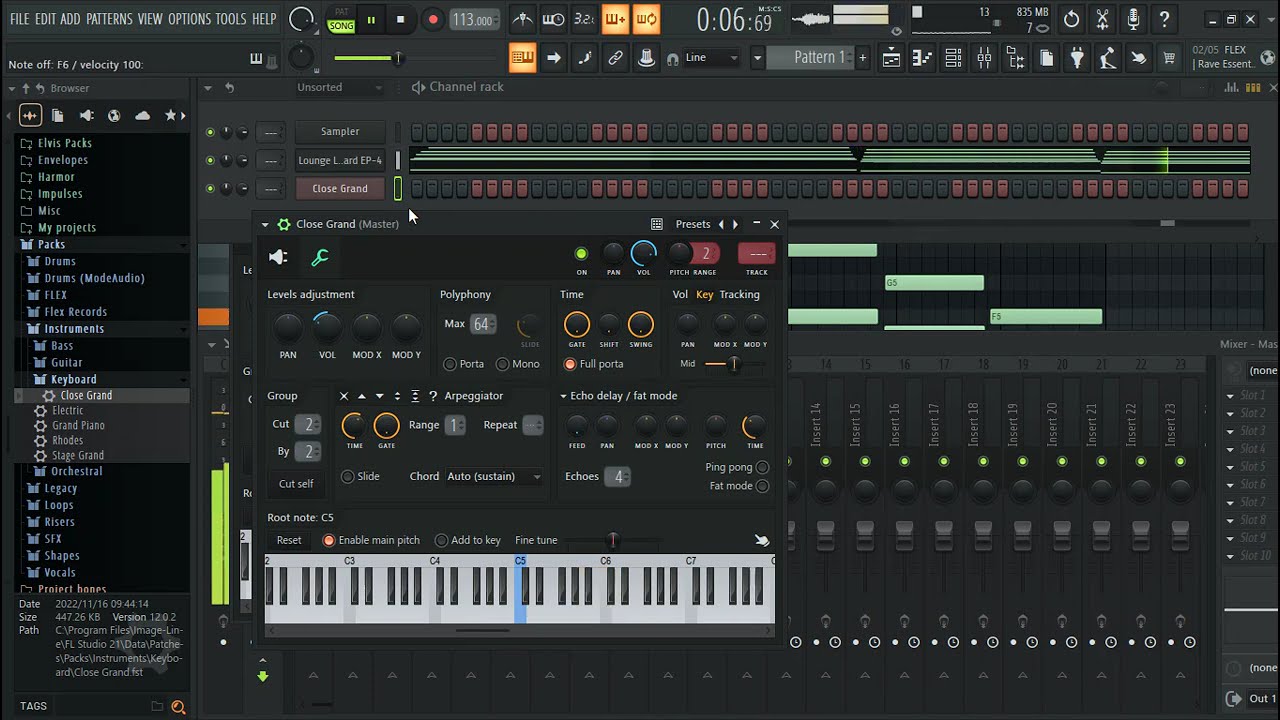Image resolution: width=1280 pixels, height=720 pixels.
Task: Open Close Grand window menu arrow
Action: (x=265, y=224)
